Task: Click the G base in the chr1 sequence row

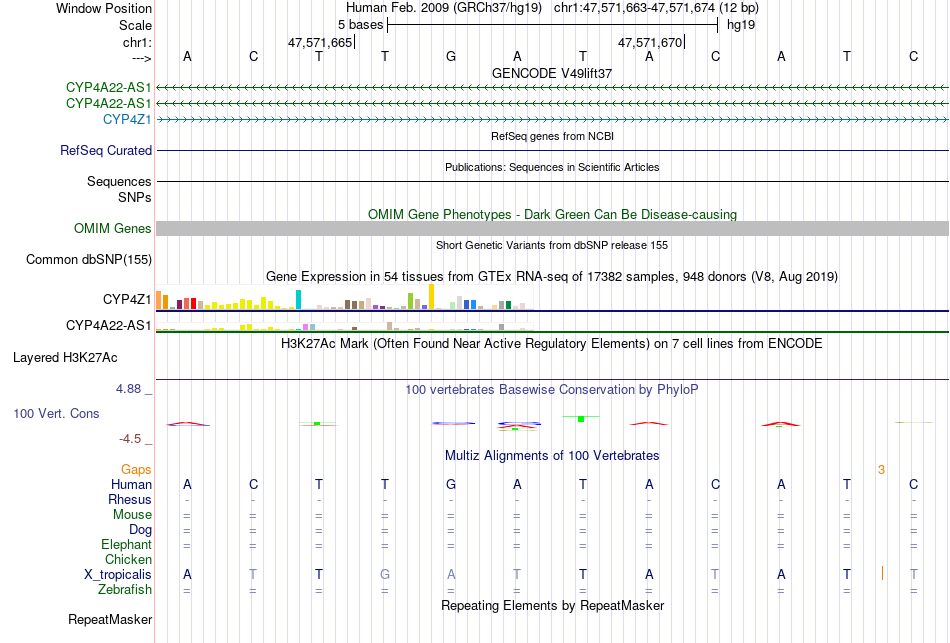Action: click(451, 56)
